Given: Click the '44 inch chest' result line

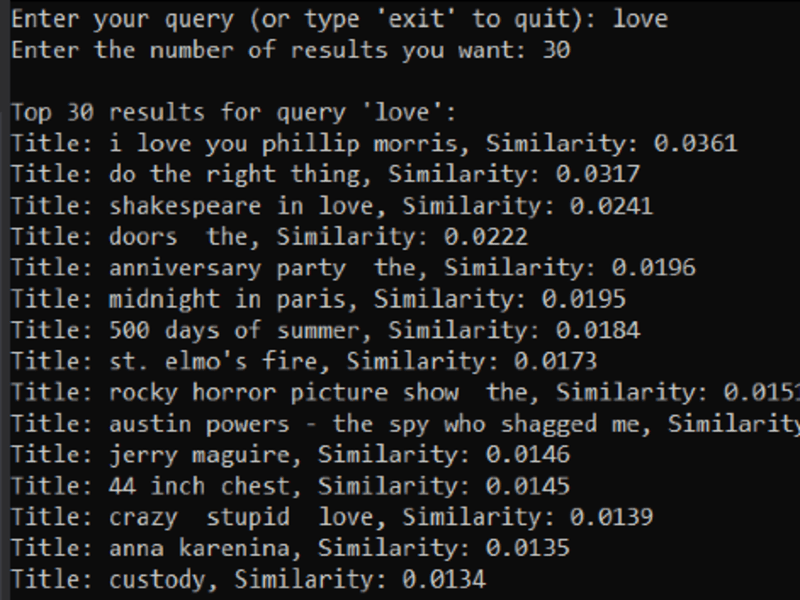Looking at the screenshot, I should tap(290, 486).
